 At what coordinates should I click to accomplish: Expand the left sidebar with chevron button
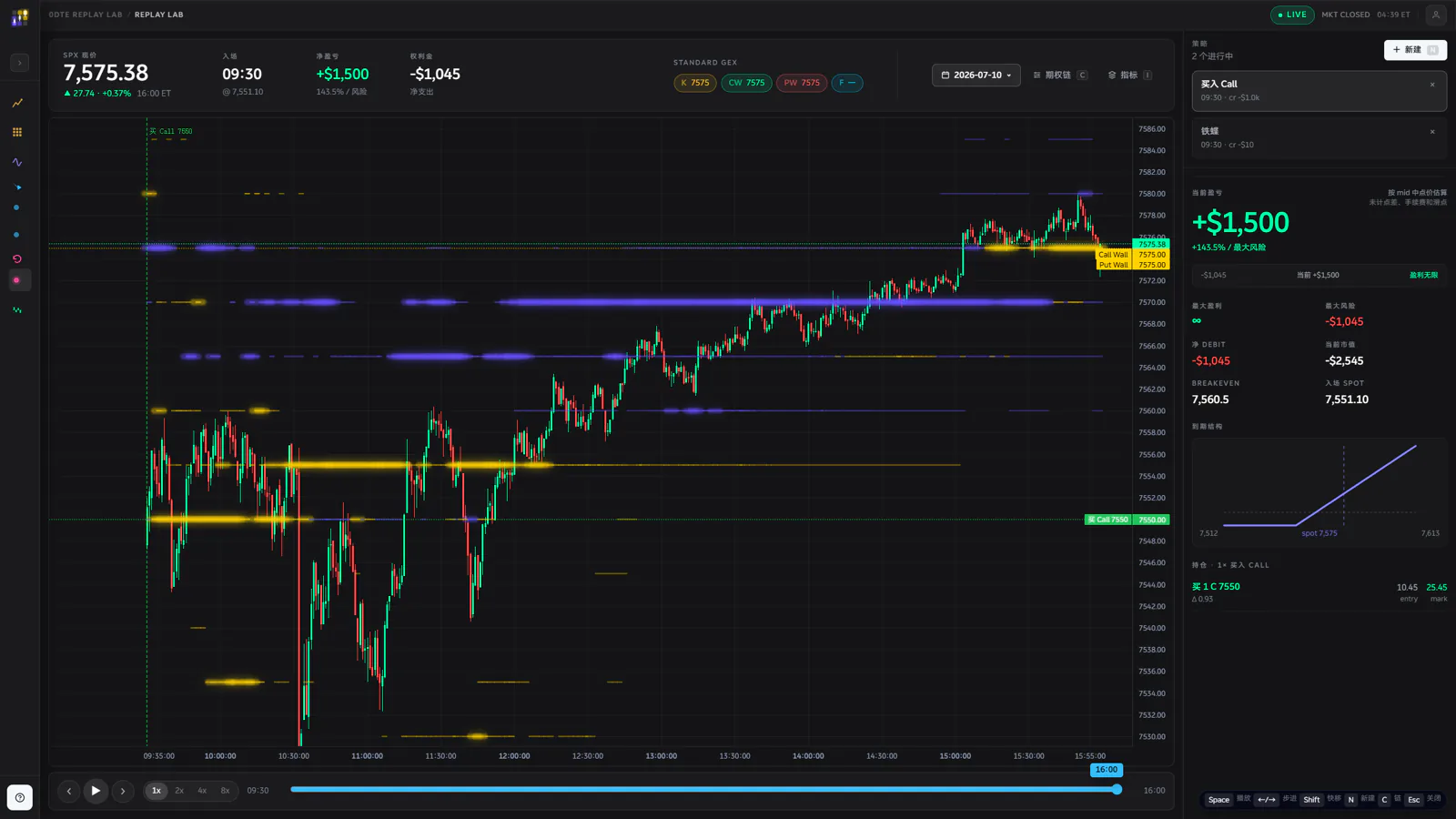pyautogui.click(x=19, y=63)
